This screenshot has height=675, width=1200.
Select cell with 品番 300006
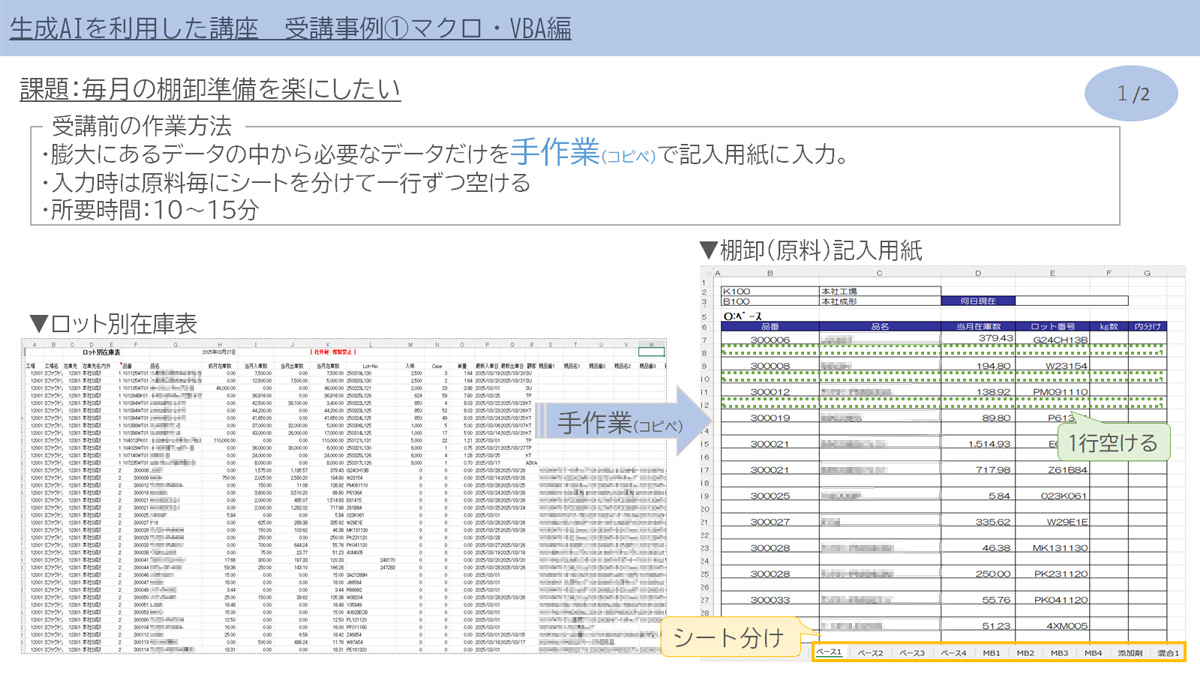click(x=770, y=340)
